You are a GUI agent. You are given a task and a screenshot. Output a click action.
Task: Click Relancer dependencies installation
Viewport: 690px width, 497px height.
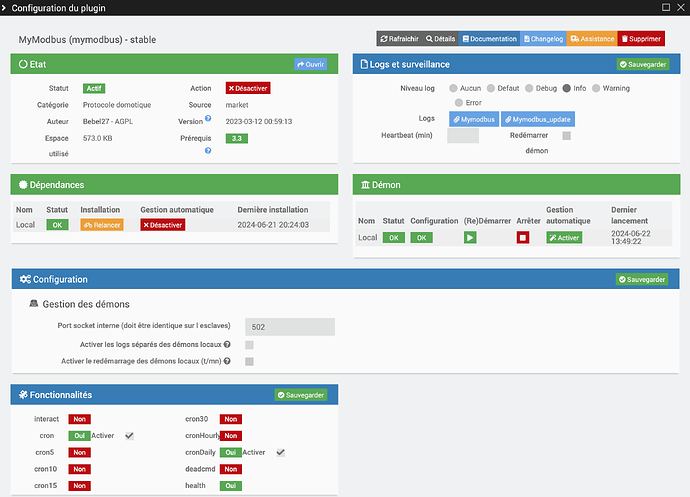(102, 225)
